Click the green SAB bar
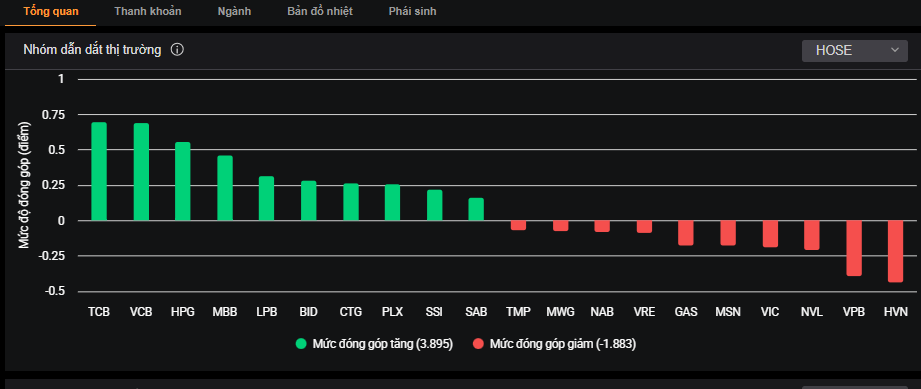 pyautogui.click(x=476, y=209)
